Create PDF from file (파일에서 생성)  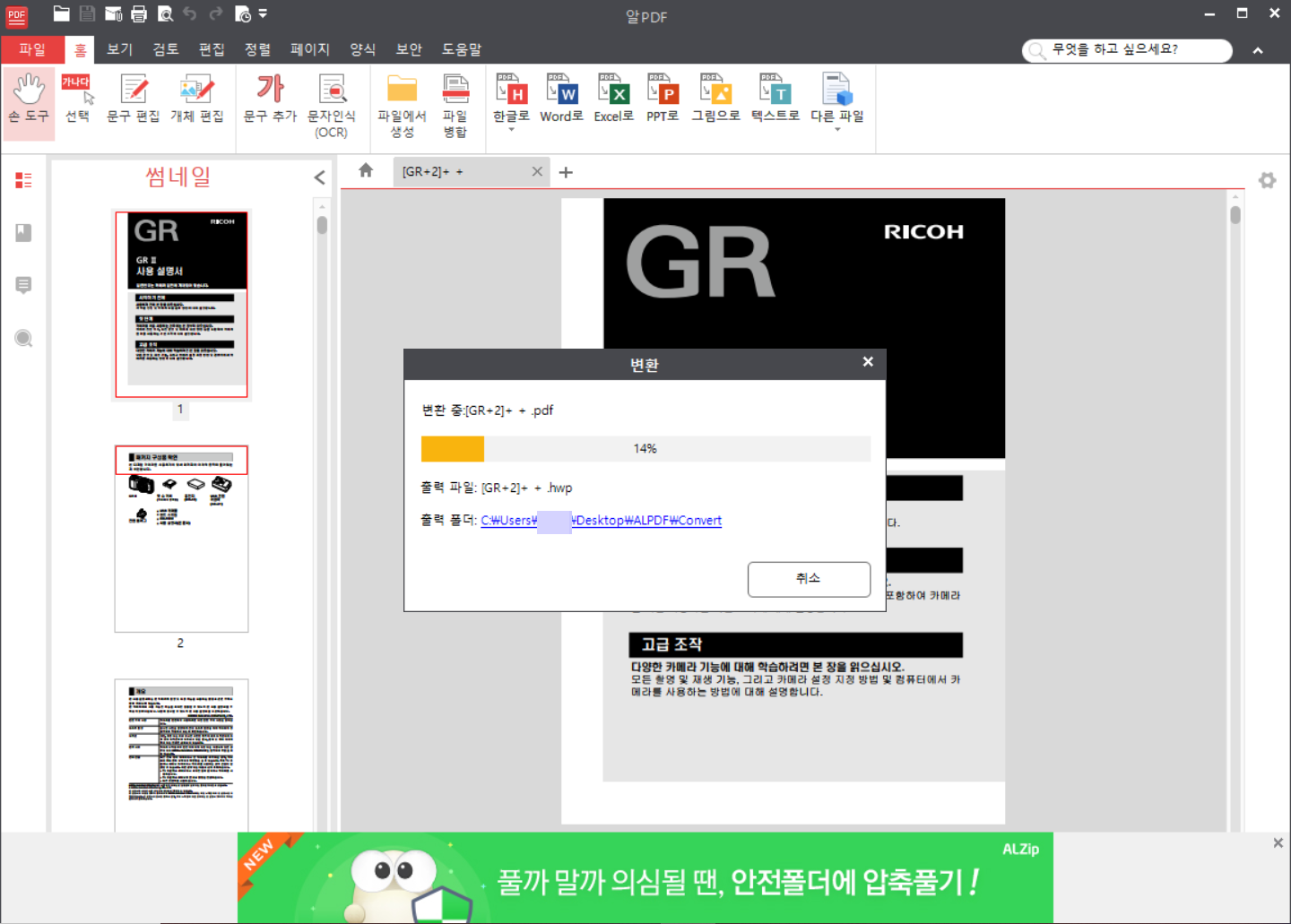click(x=402, y=106)
